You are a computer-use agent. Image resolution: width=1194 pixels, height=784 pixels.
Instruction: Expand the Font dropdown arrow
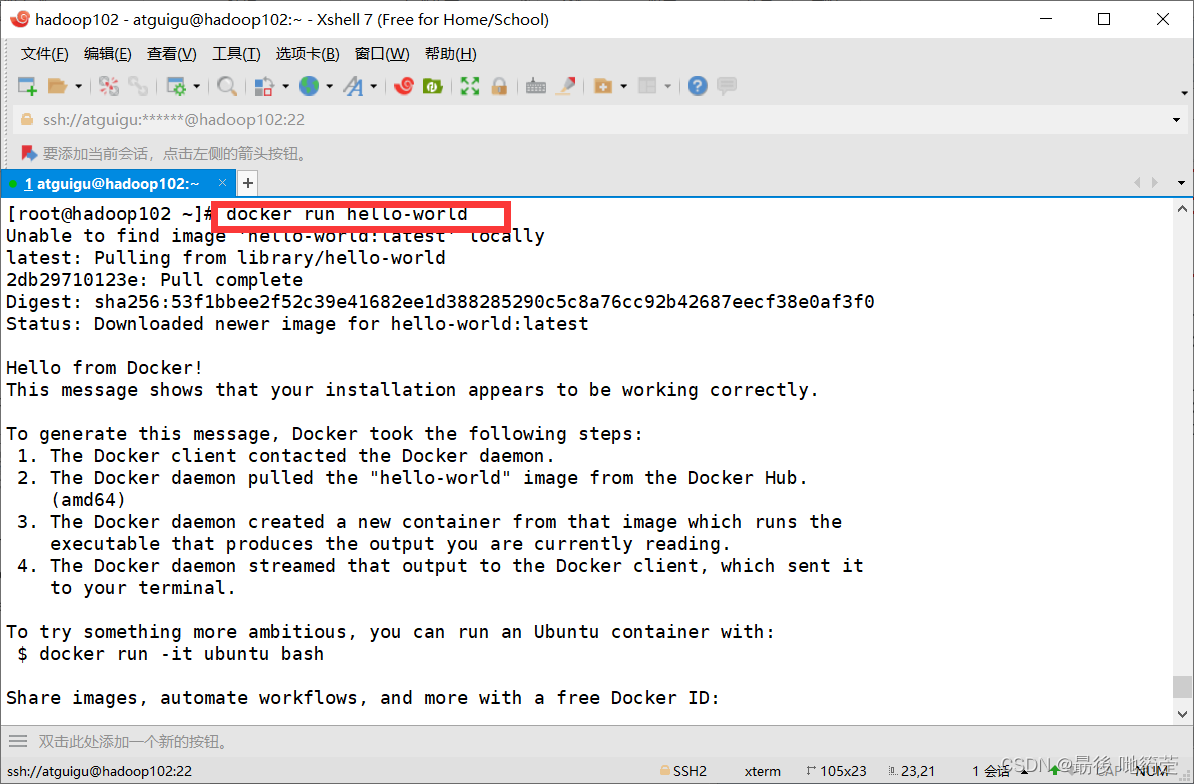(x=373, y=86)
